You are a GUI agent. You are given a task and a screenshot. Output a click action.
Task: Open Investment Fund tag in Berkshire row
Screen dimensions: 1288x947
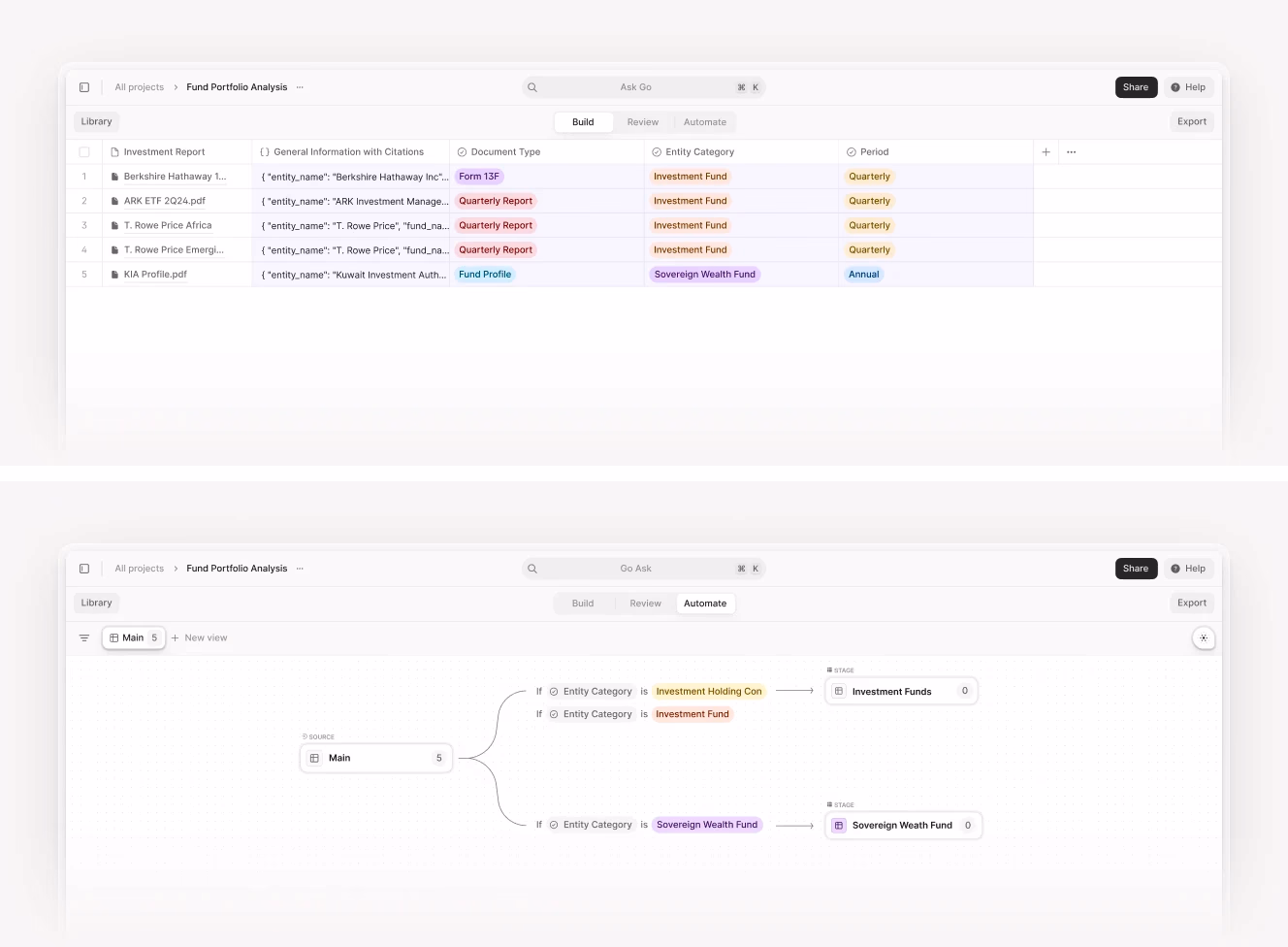point(691,177)
